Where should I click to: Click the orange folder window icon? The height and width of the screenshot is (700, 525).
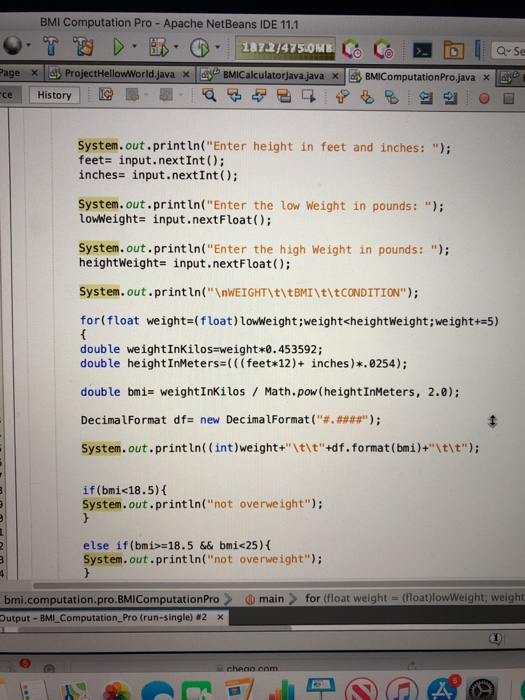(454, 50)
